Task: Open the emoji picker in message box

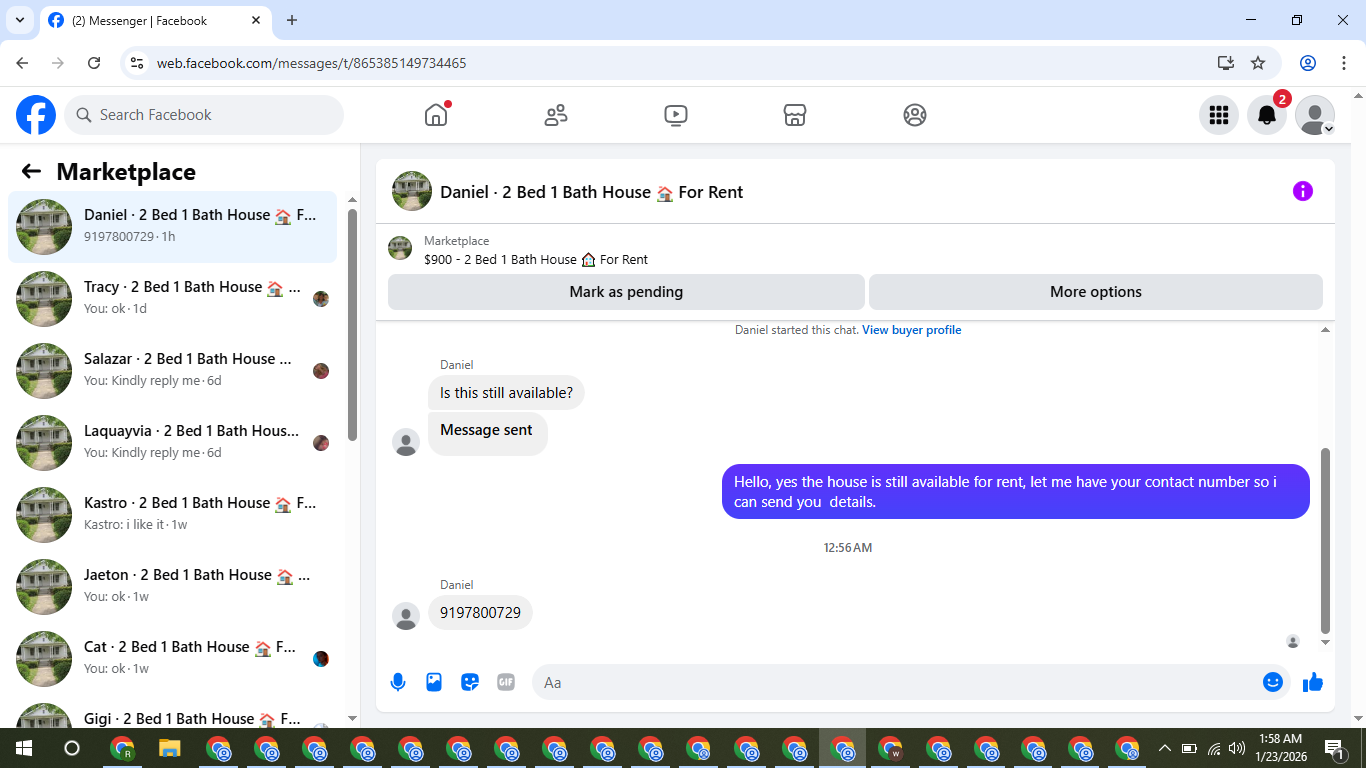Action: click(1273, 682)
